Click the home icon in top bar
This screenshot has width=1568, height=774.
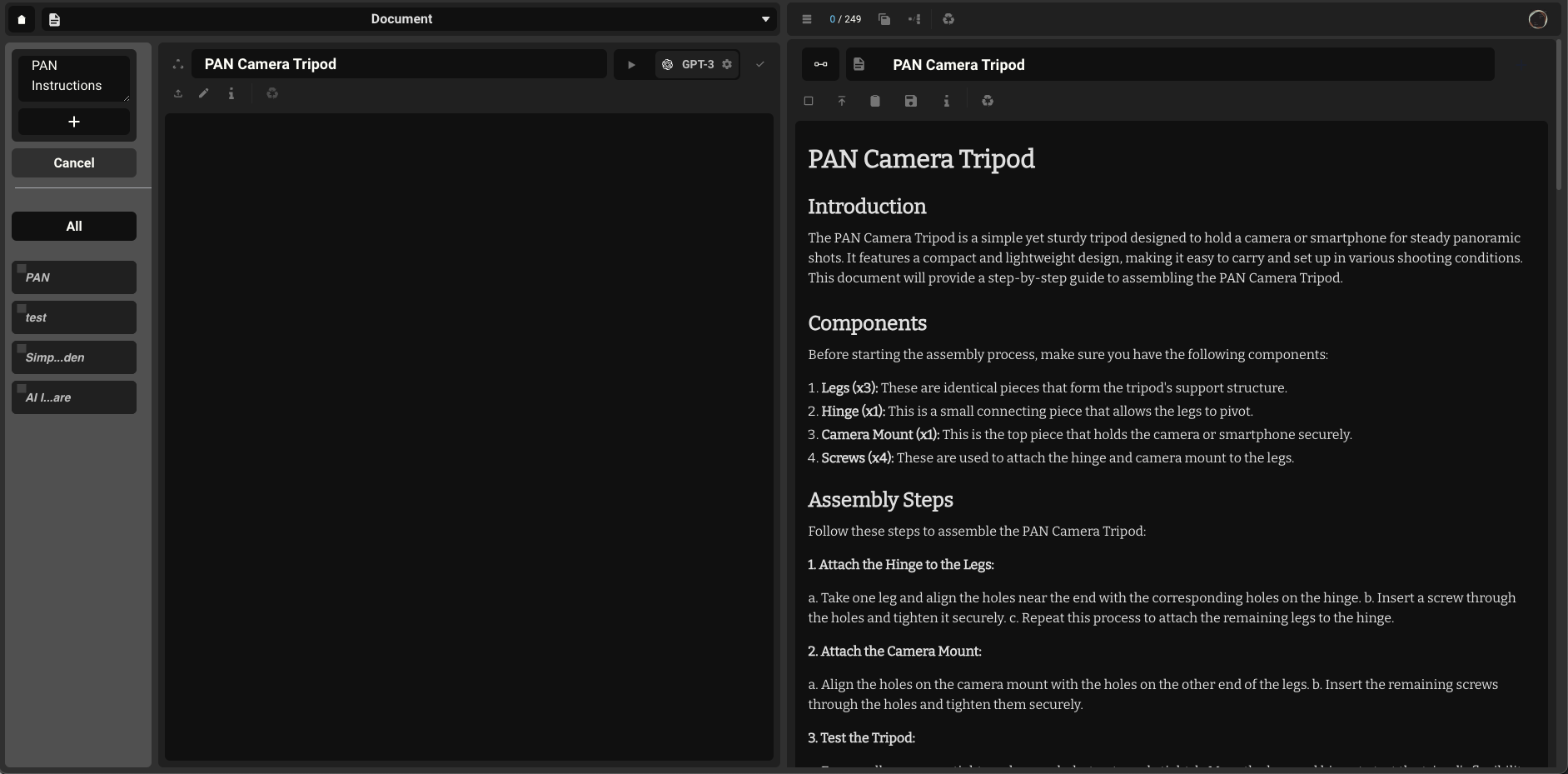pyautogui.click(x=22, y=19)
